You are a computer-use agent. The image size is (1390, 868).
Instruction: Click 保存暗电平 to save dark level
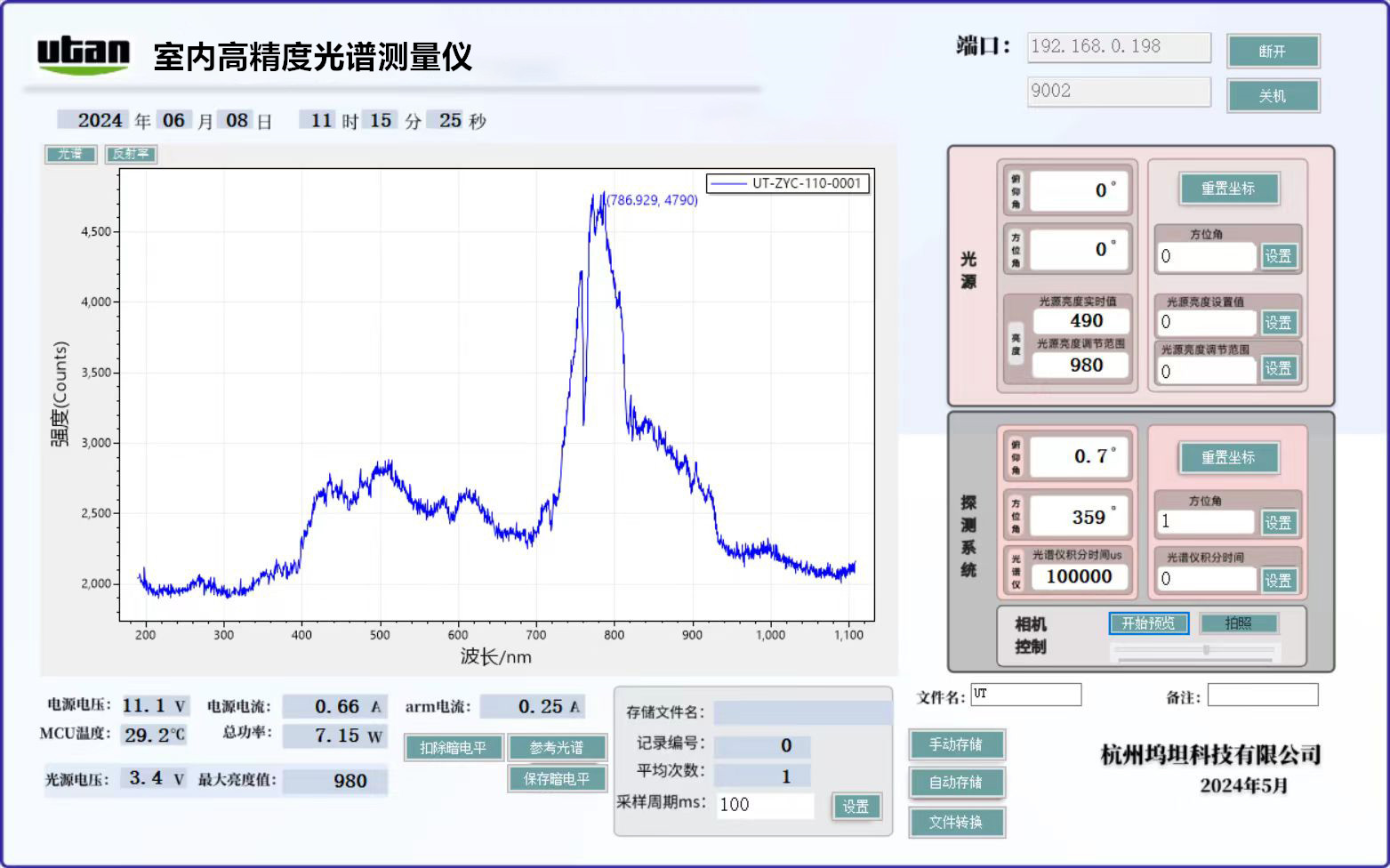coord(558,778)
